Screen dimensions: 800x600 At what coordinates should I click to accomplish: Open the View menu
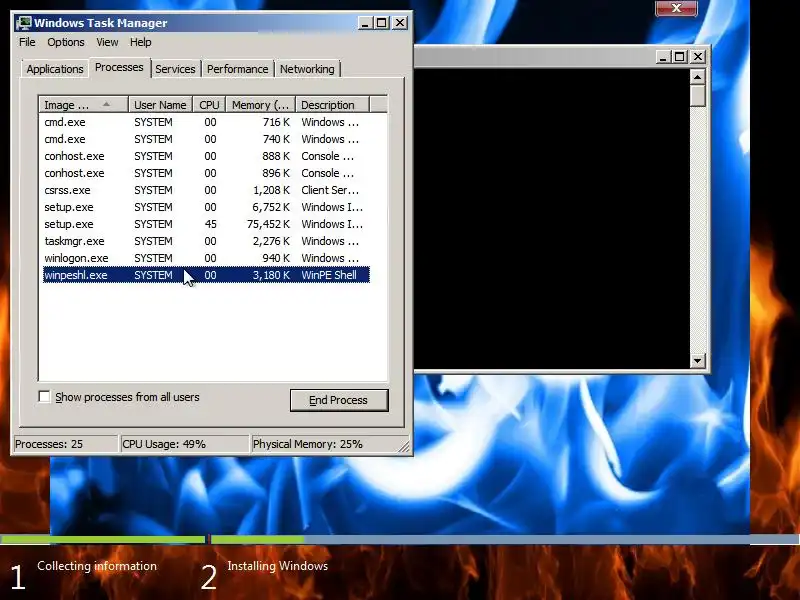pos(107,42)
